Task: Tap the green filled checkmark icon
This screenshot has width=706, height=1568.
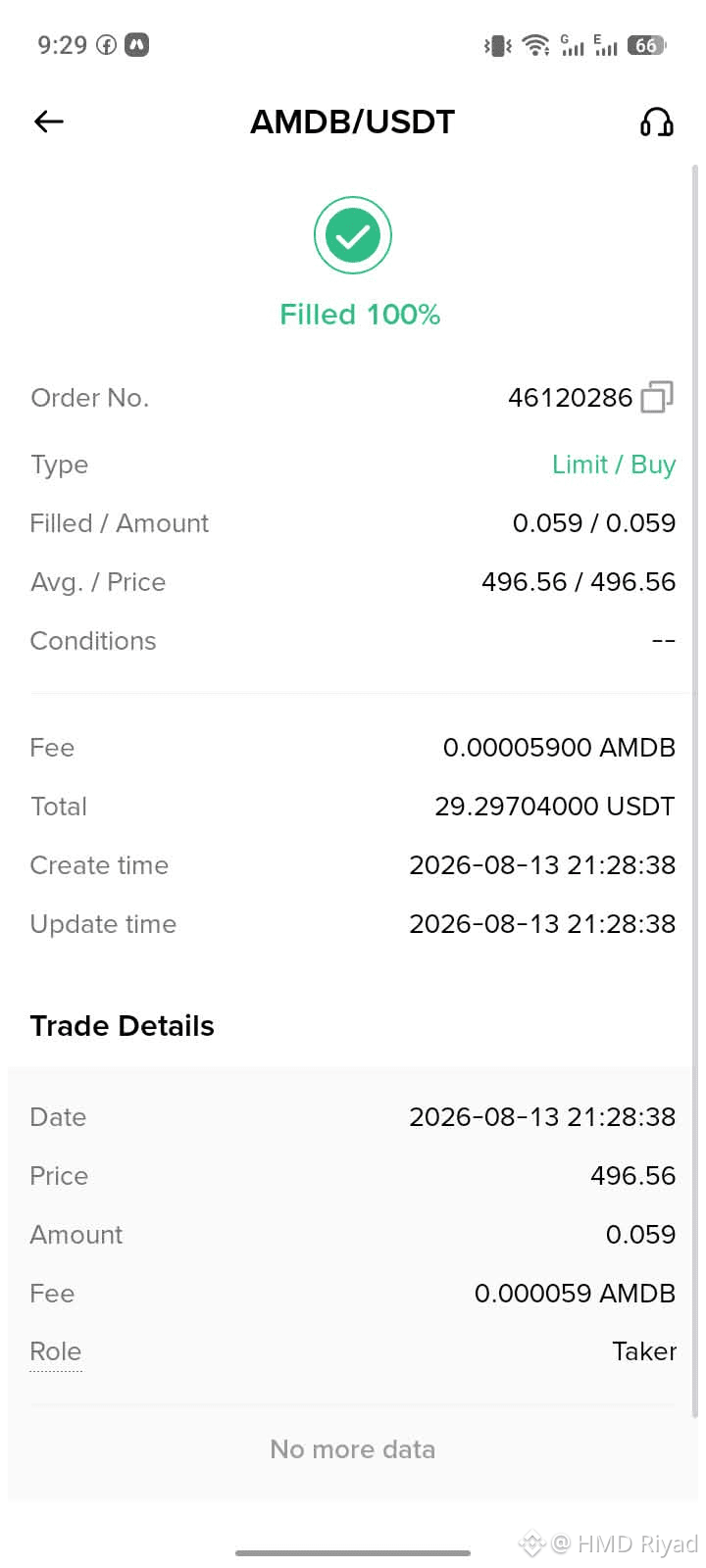Action: 353,235
